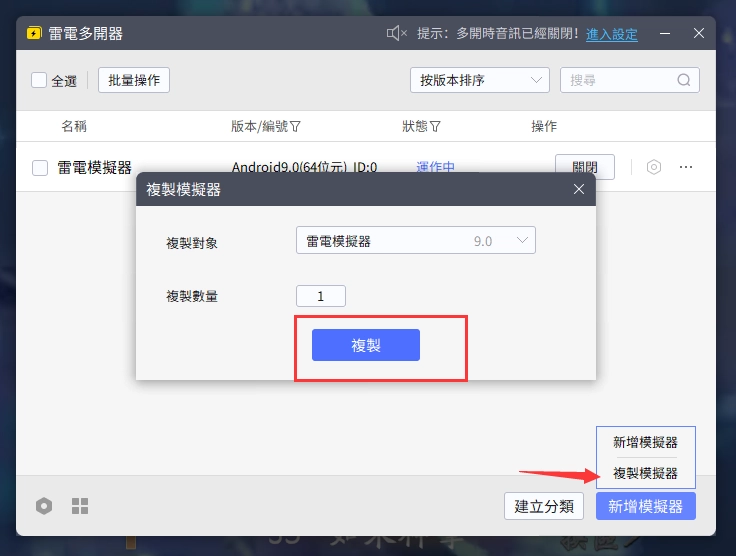Click the yellow LDMultiPlayer logo icon
Viewport: 736px width, 556px height.
pyautogui.click(x=34, y=34)
